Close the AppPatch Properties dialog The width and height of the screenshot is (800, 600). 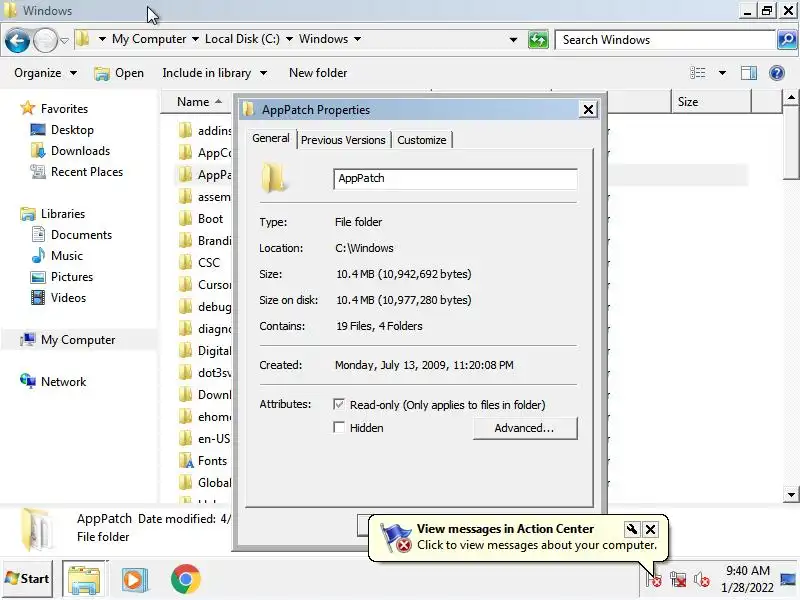[588, 109]
